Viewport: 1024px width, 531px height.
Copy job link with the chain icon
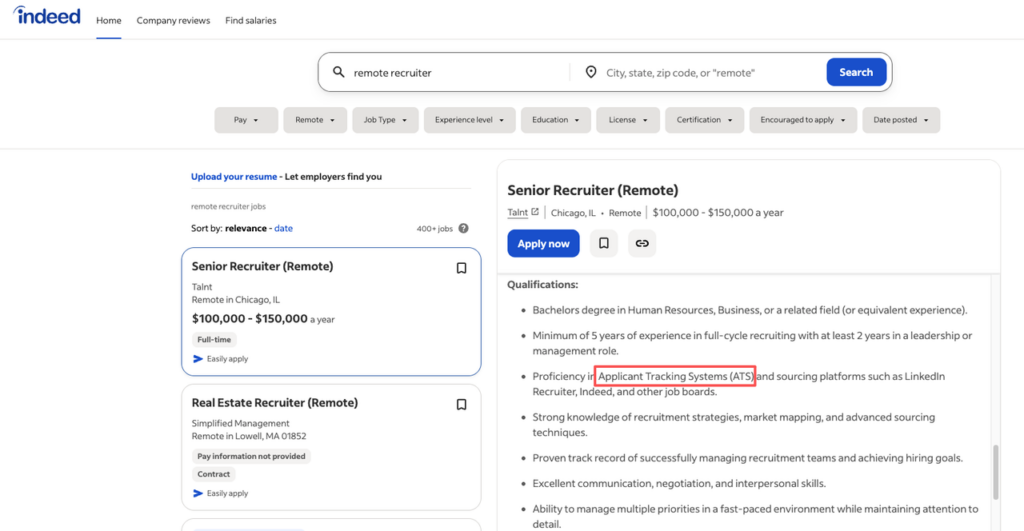(642, 243)
